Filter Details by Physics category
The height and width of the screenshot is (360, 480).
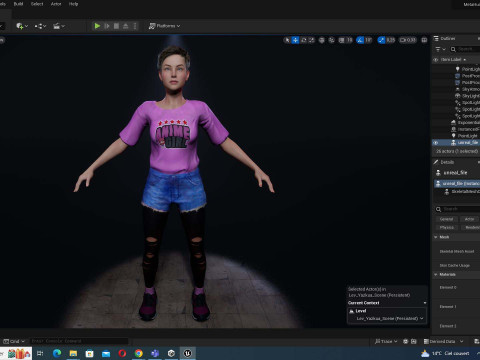pos(447,227)
